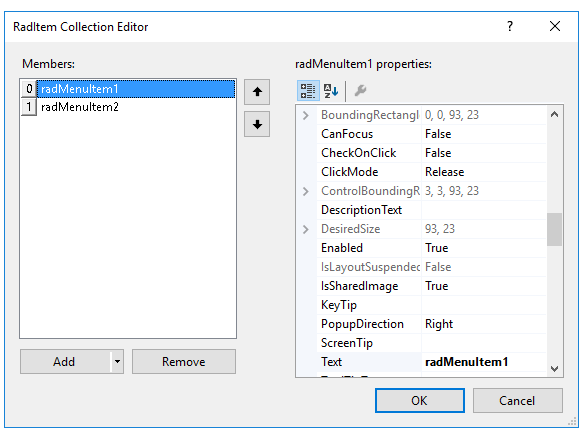Viewport: 586px width, 439px height.
Task: Confirm changes with the OK button
Action: 420,401
